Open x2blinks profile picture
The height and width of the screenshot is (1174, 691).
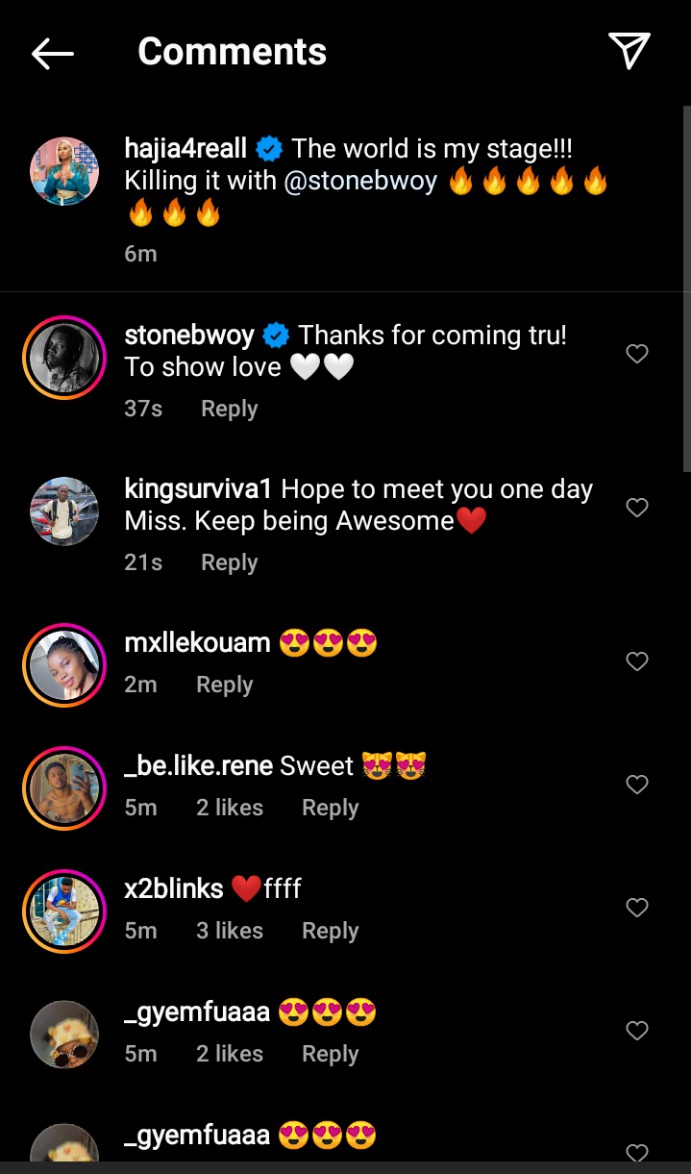point(64,911)
